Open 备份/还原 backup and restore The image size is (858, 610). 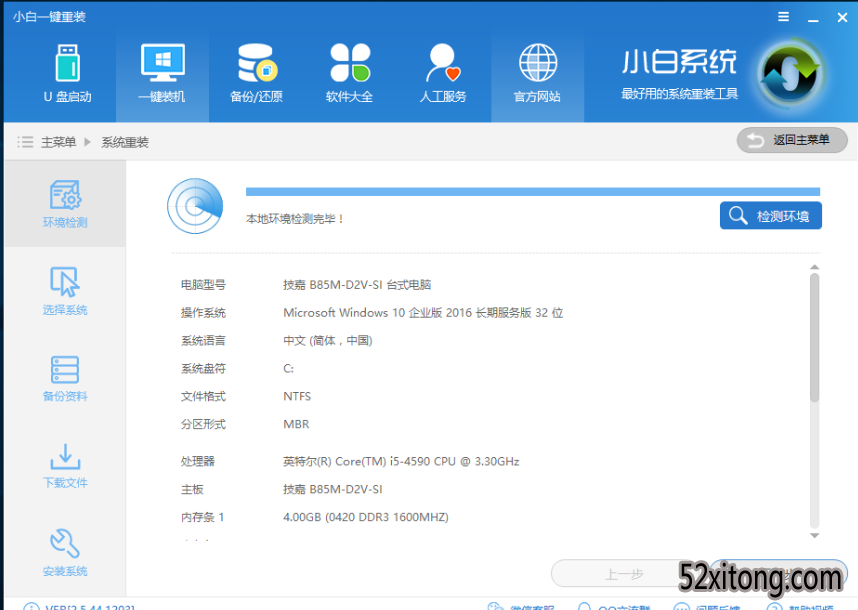tap(256, 74)
